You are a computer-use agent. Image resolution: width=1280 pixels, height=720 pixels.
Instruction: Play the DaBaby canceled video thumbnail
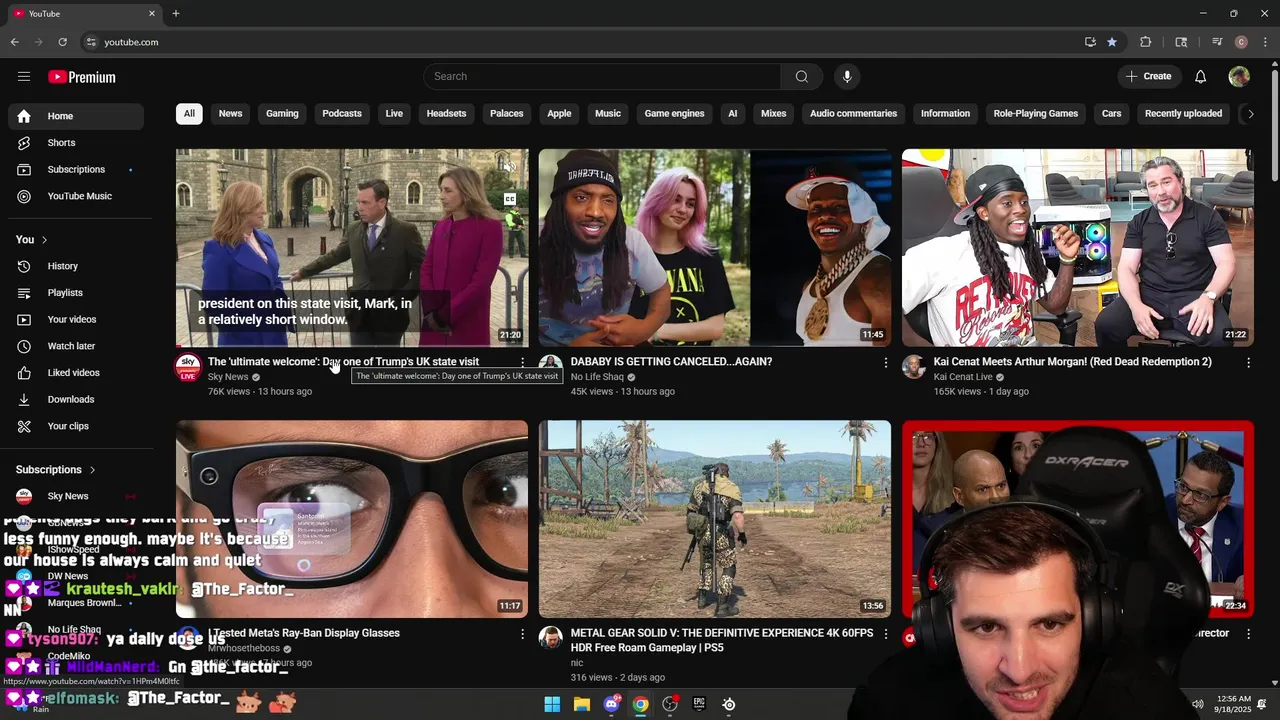[x=715, y=248]
